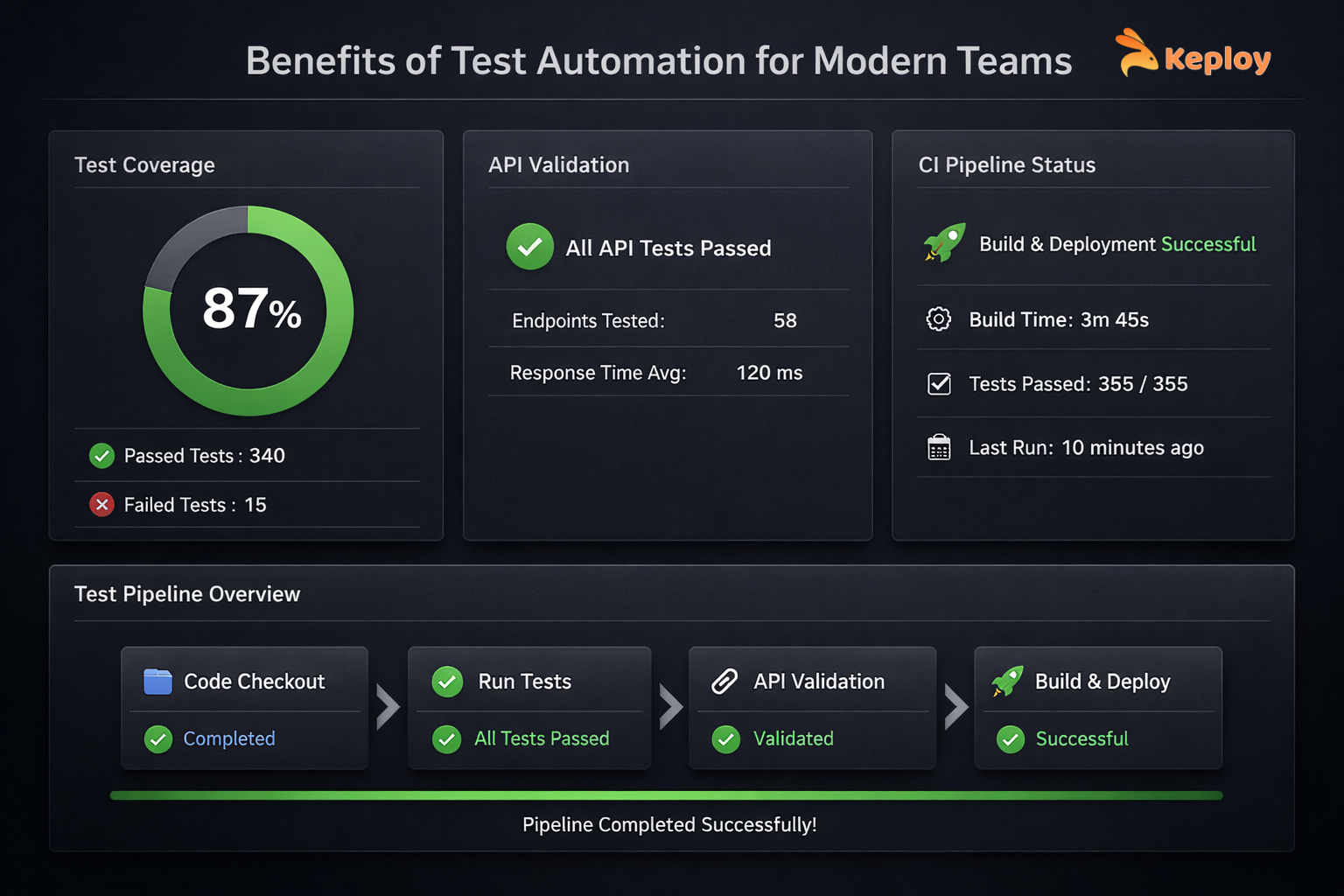1344x896 pixels.
Task: Click the paperclip icon in API Validation step
Action: click(x=724, y=681)
